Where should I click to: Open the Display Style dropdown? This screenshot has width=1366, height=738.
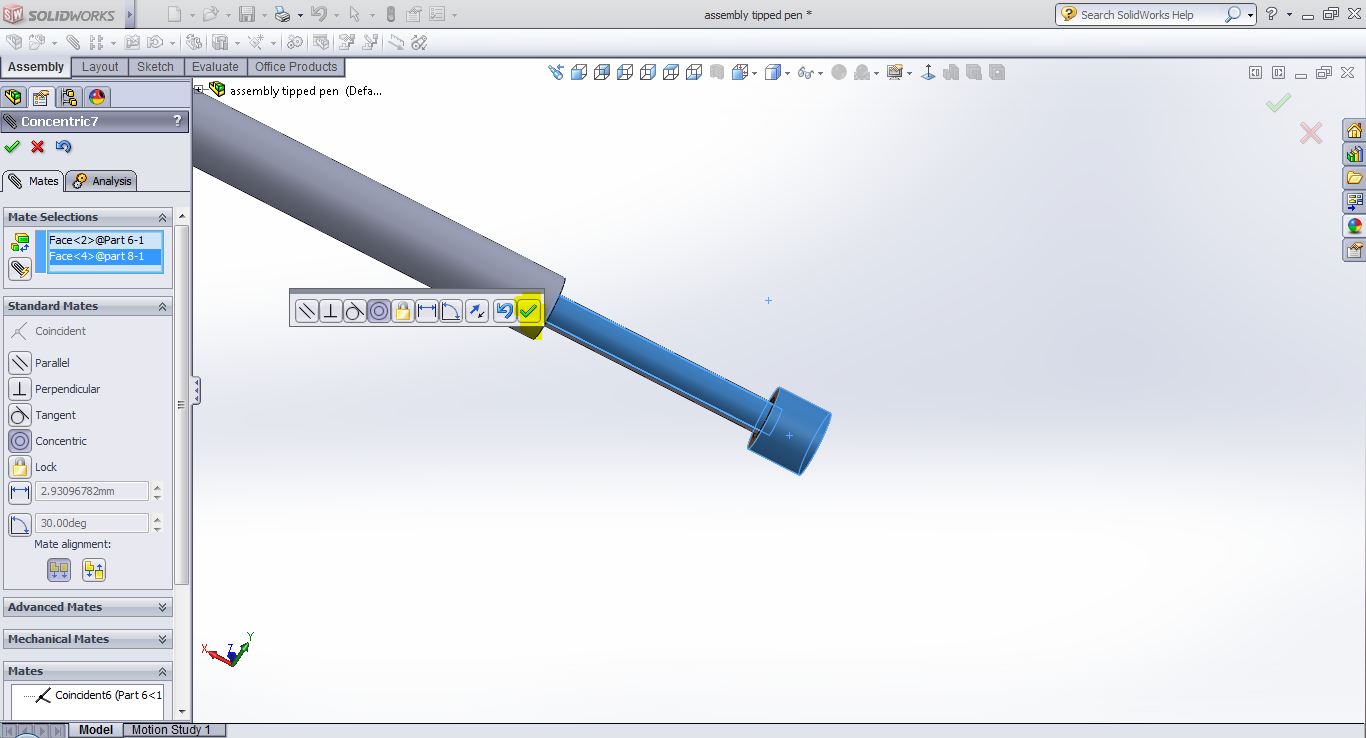[x=788, y=72]
